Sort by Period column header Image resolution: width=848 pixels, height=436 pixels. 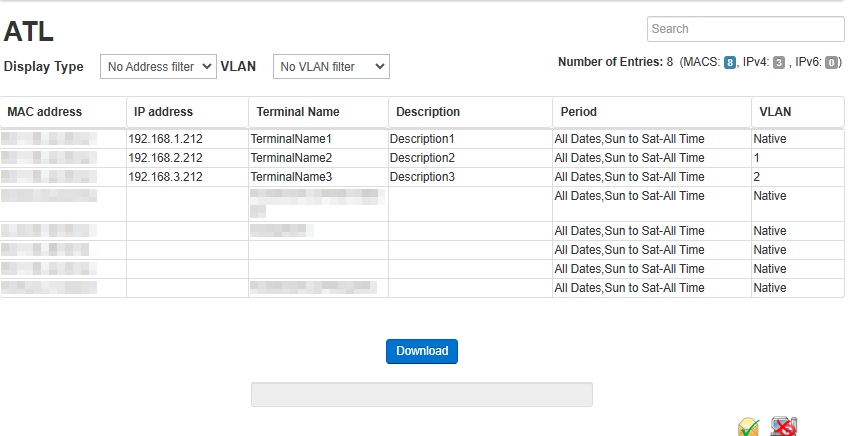(579, 112)
